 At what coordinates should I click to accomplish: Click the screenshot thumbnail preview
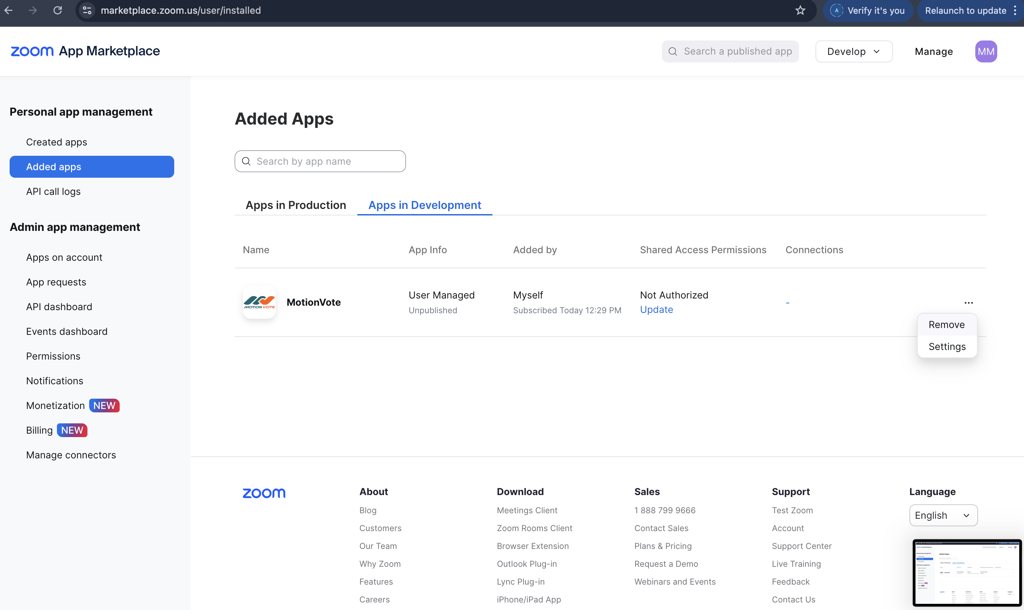tap(967, 573)
